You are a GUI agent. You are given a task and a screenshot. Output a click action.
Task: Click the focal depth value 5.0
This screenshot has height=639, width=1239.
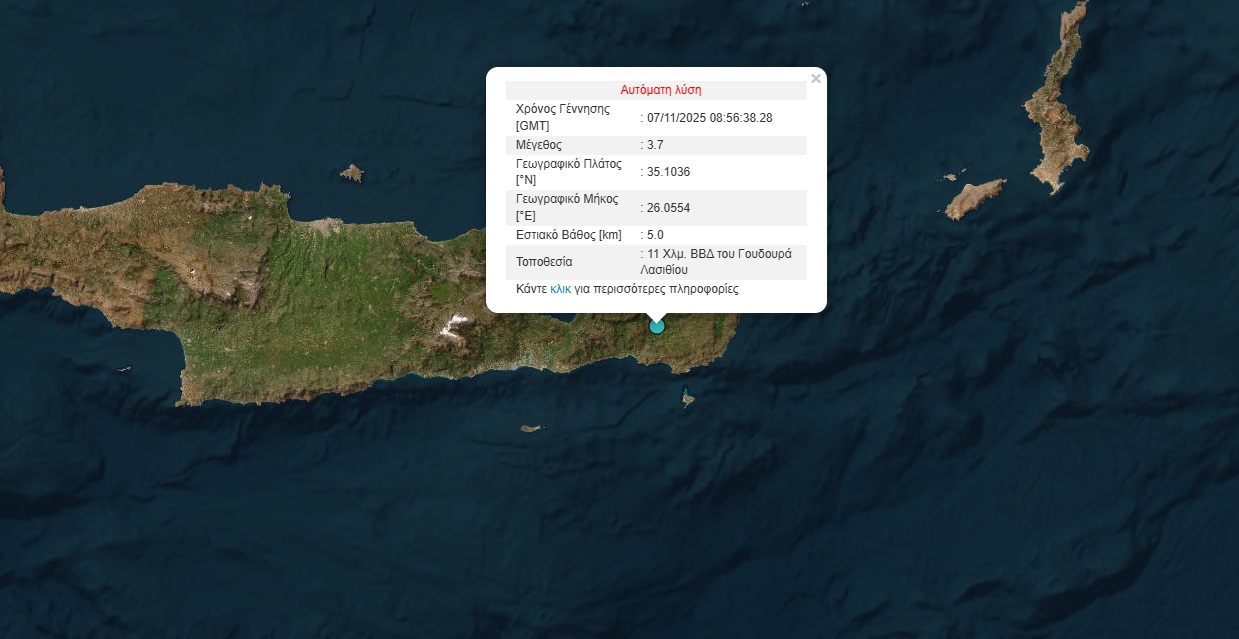click(656, 235)
